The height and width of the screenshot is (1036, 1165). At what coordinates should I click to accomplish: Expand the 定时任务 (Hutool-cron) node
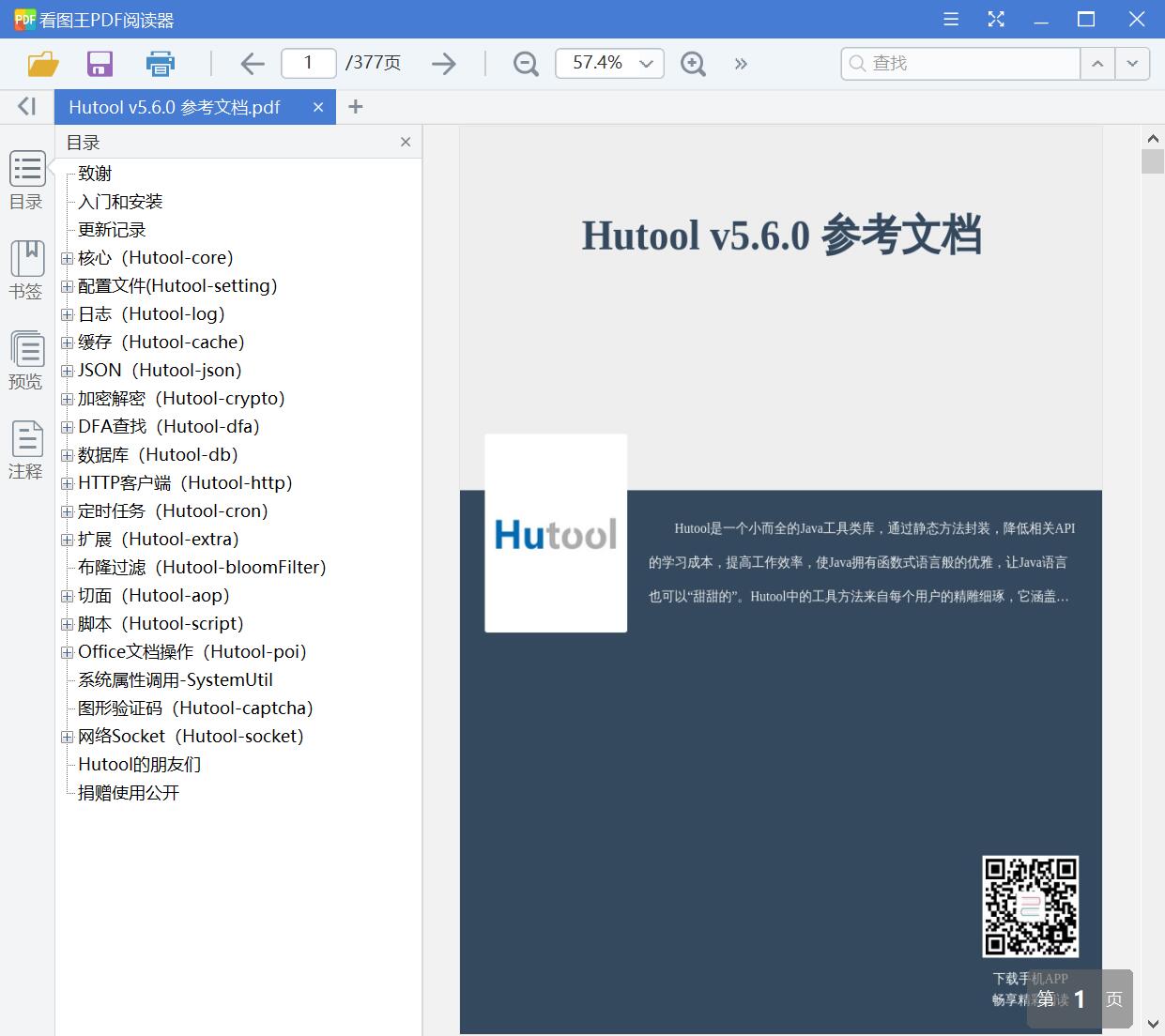pos(67,511)
